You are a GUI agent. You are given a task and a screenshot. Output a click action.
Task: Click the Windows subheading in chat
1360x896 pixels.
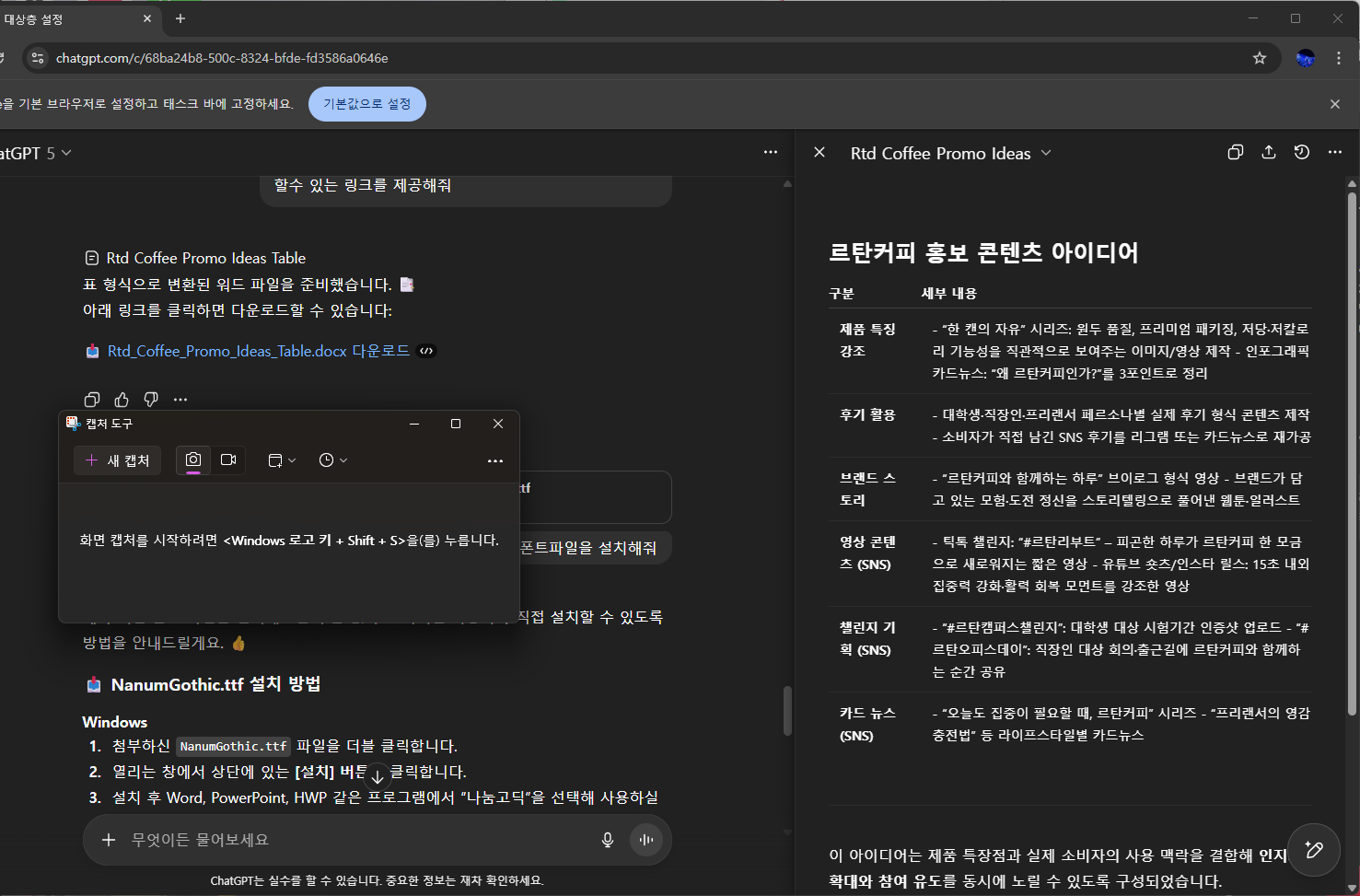tap(115, 722)
